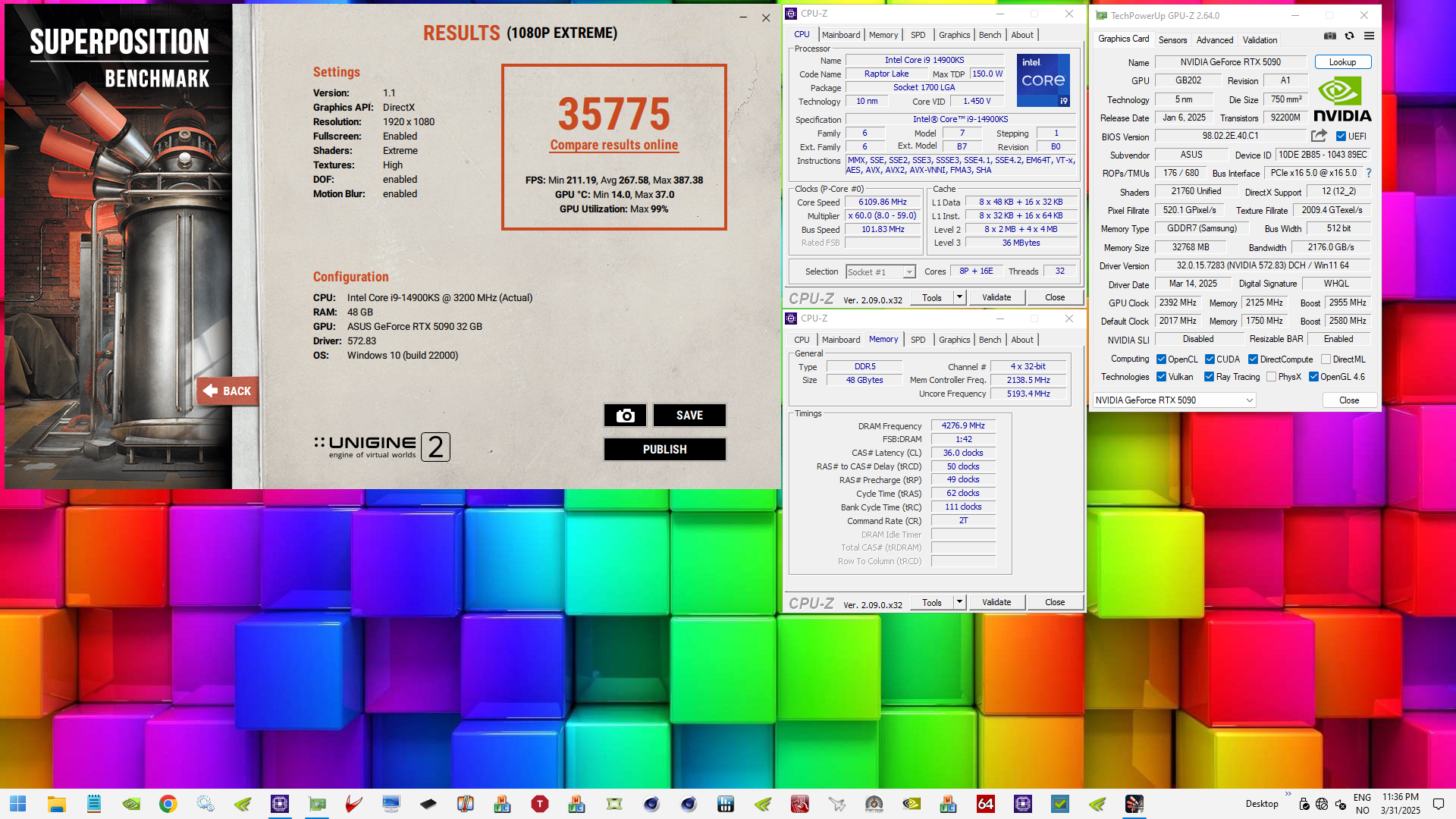Toggle PhysX checkbox in GPU-Z
The image size is (1456, 819).
coord(1271,377)
